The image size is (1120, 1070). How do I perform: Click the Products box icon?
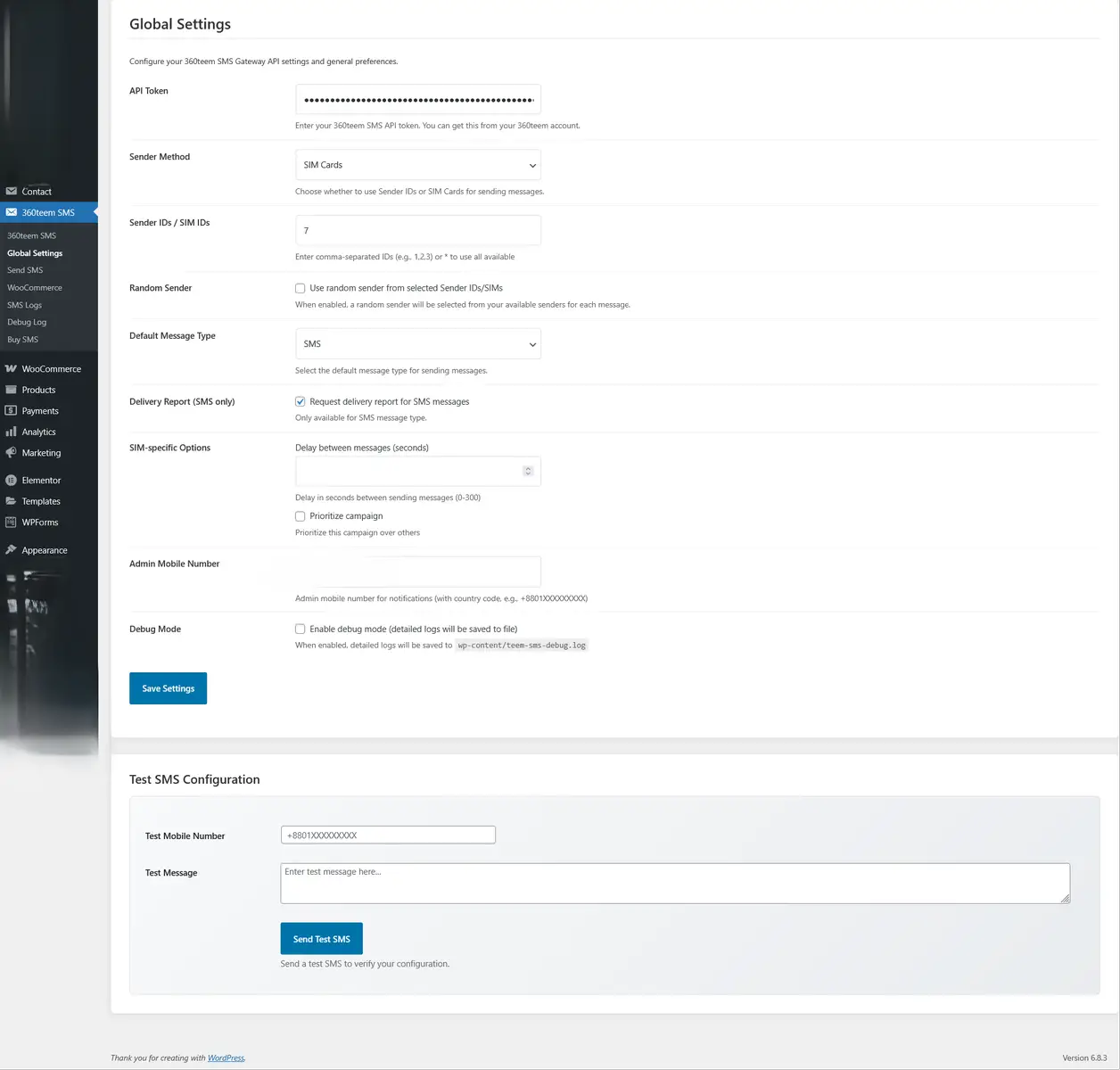[11, 390]
